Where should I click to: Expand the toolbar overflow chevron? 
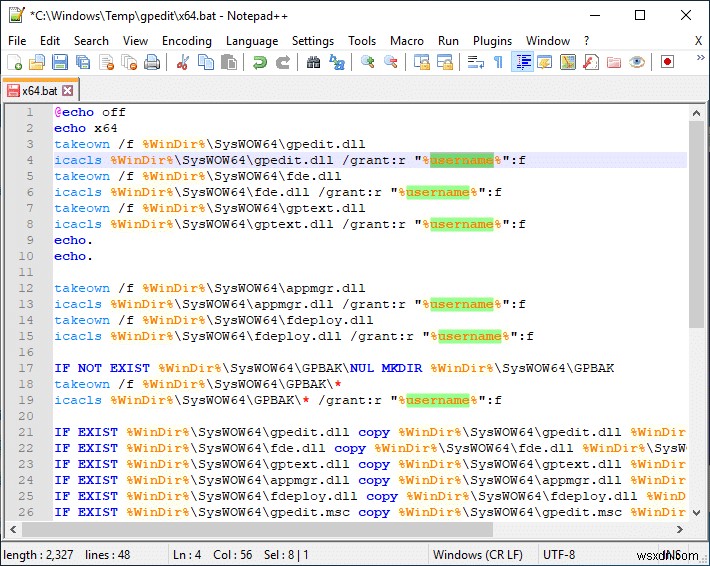click(x=700, y=58)
